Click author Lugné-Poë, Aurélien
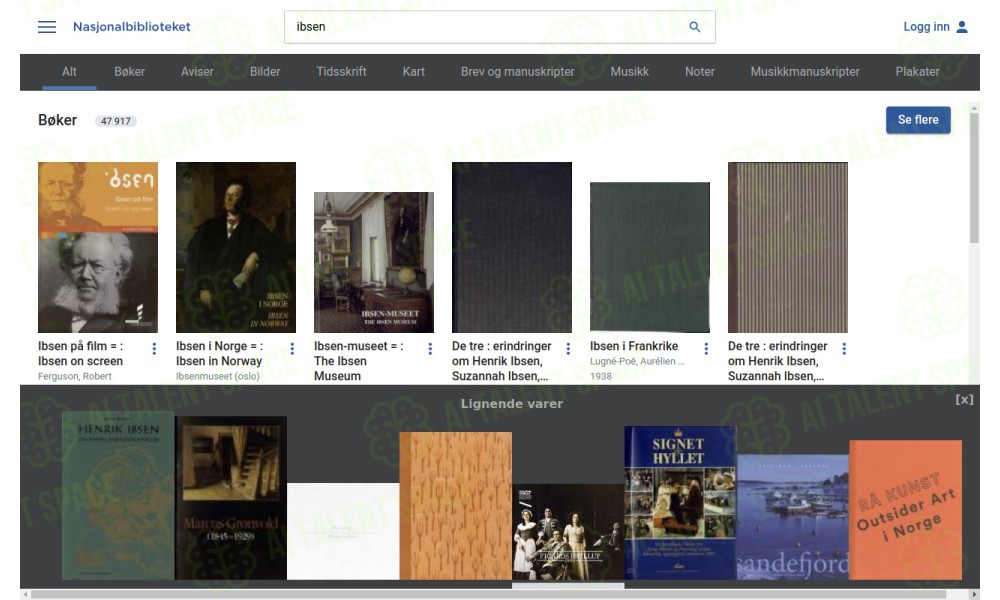The image size is (1000, 600). click(636, 361)
